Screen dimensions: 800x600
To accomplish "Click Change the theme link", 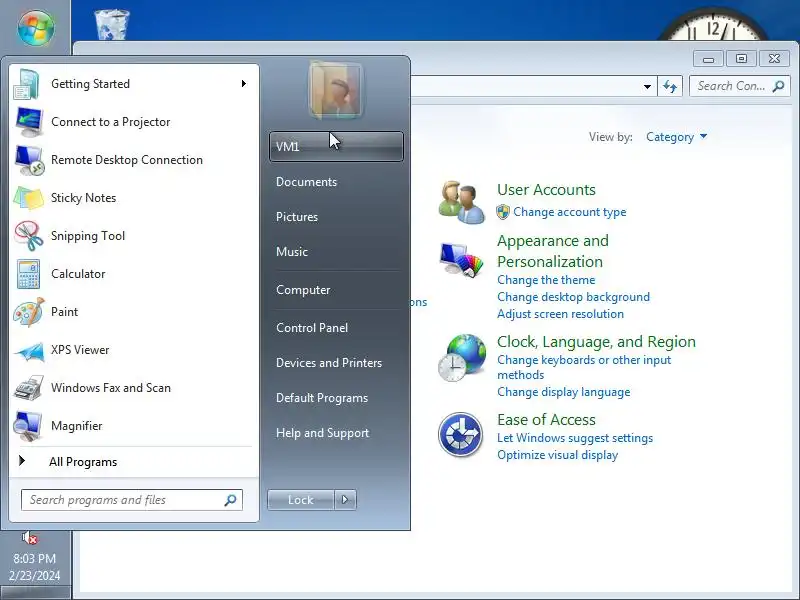I will [x=546, y=280].
